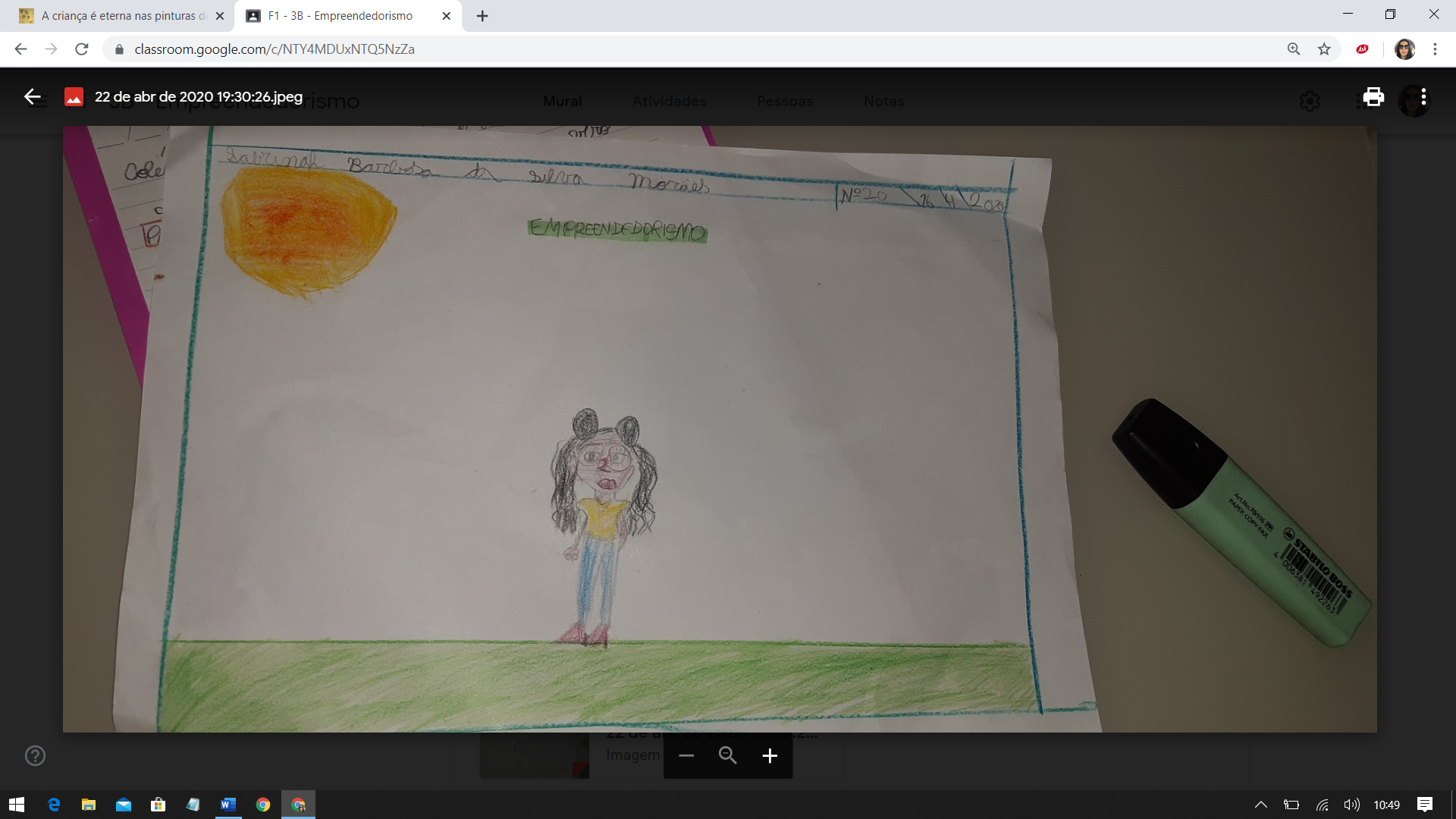Screen dimensions: 1456x819
Task: Launch Microsoft Edge from taskbar
Action: click(54, 805)
